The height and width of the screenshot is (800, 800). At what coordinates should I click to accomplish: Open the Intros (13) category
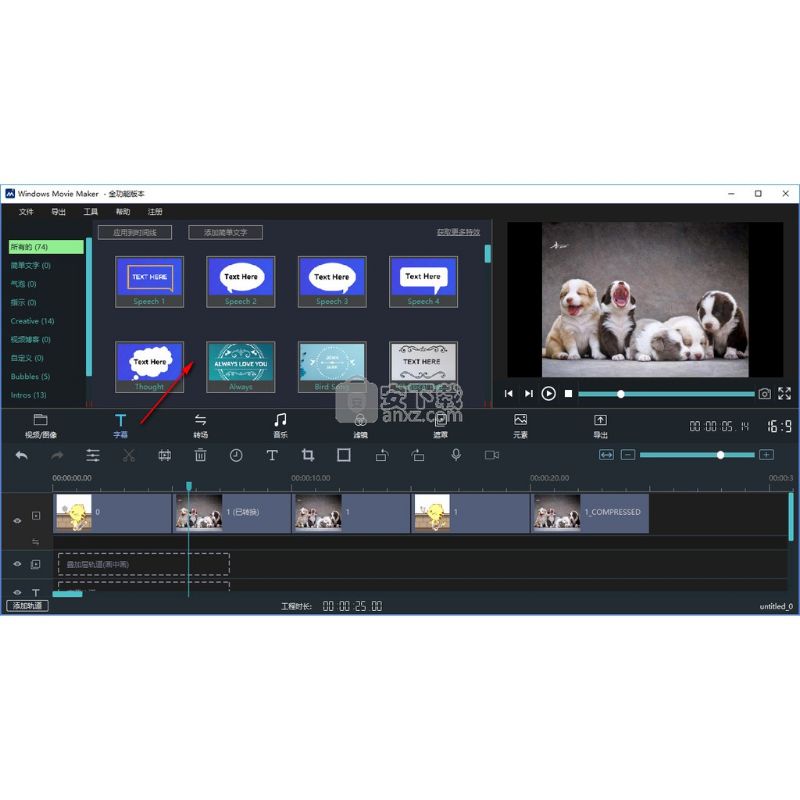30,395
